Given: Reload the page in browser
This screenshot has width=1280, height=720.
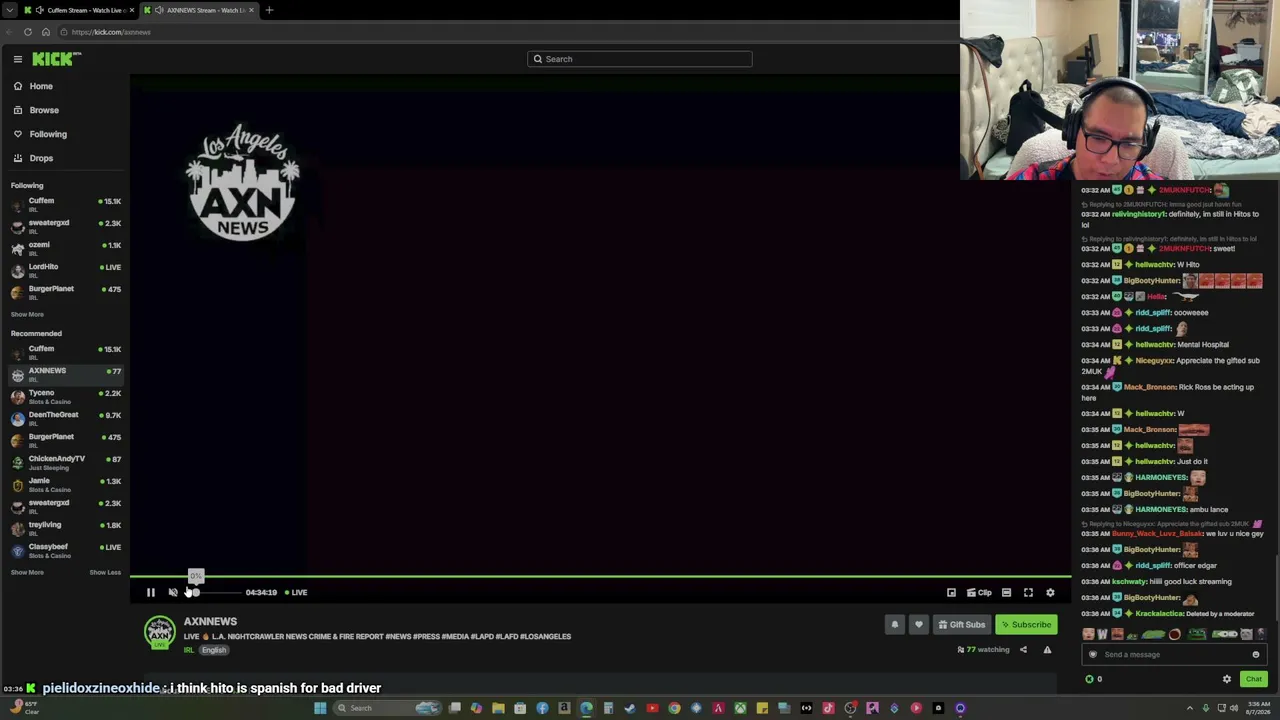Looking at the screenshot, I should tap(28, 32).
